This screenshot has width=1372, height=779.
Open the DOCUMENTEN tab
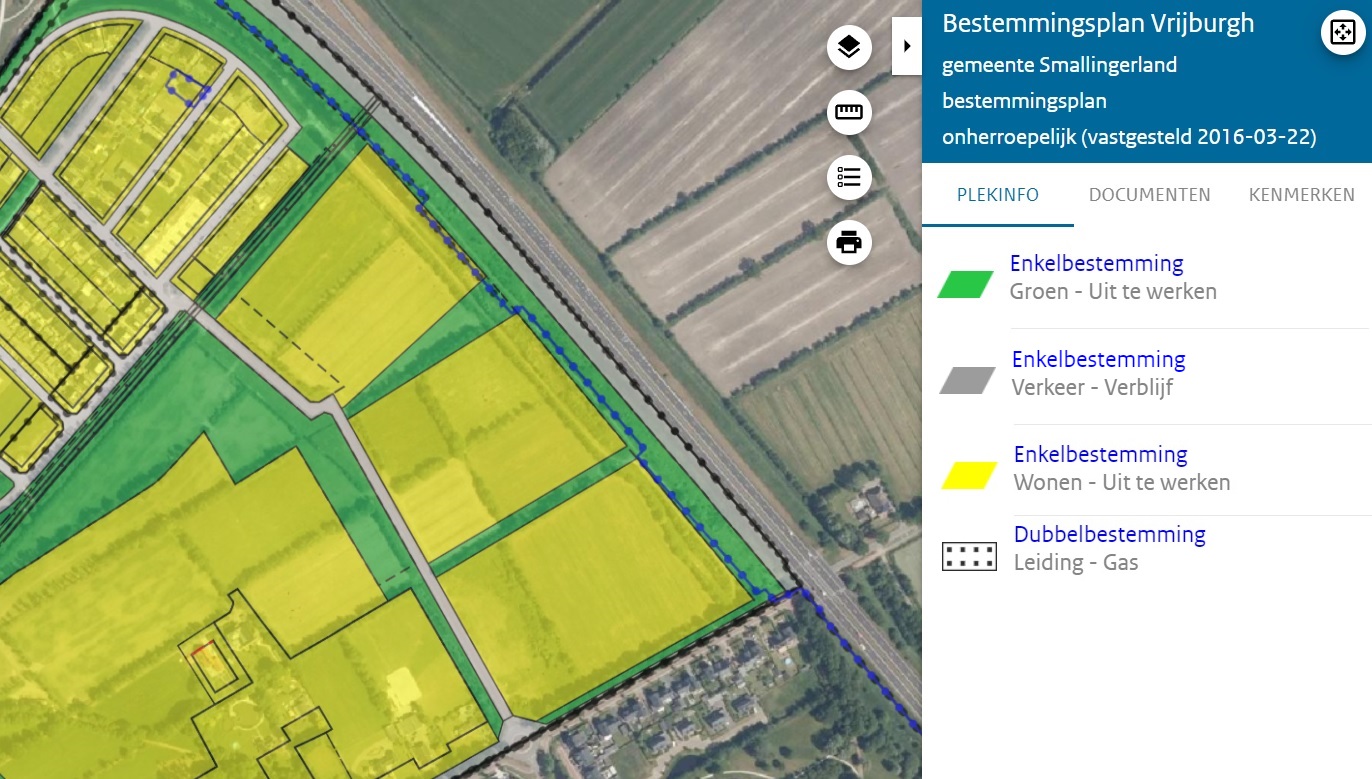[x=1150, y=195]
